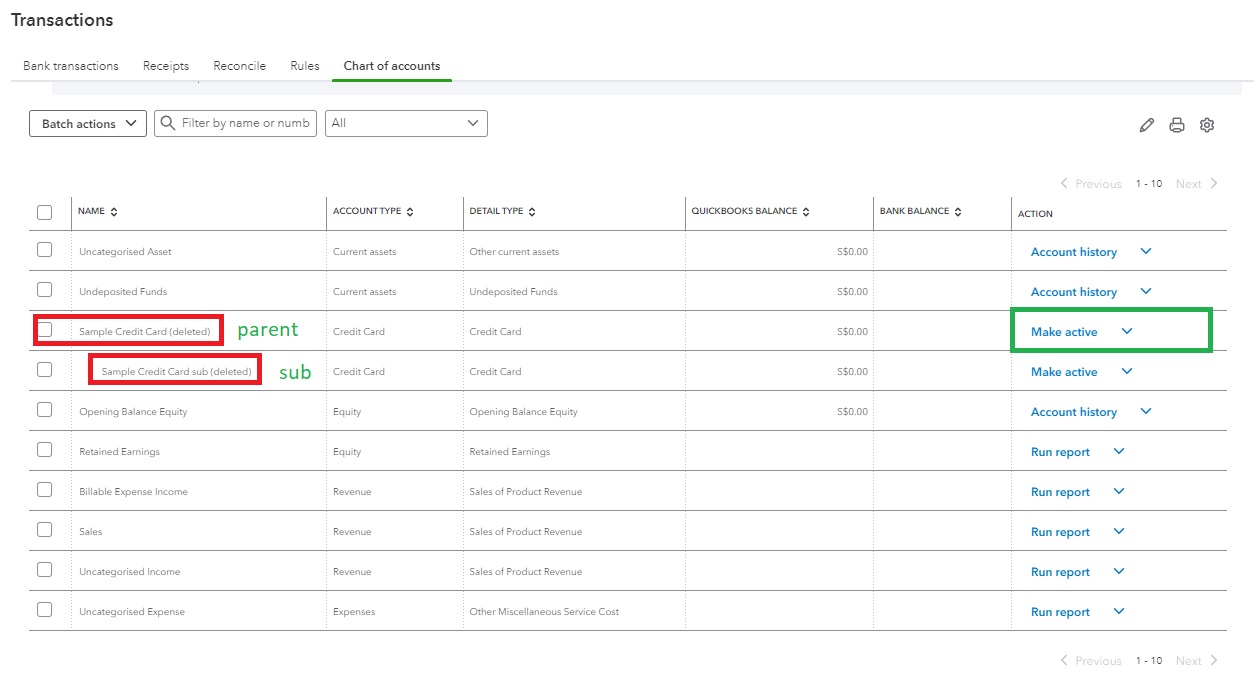The width and height of the screenshot is (1254, 685).
Task: Open the gear settings icon
Action: click(x=1207, y=125)
